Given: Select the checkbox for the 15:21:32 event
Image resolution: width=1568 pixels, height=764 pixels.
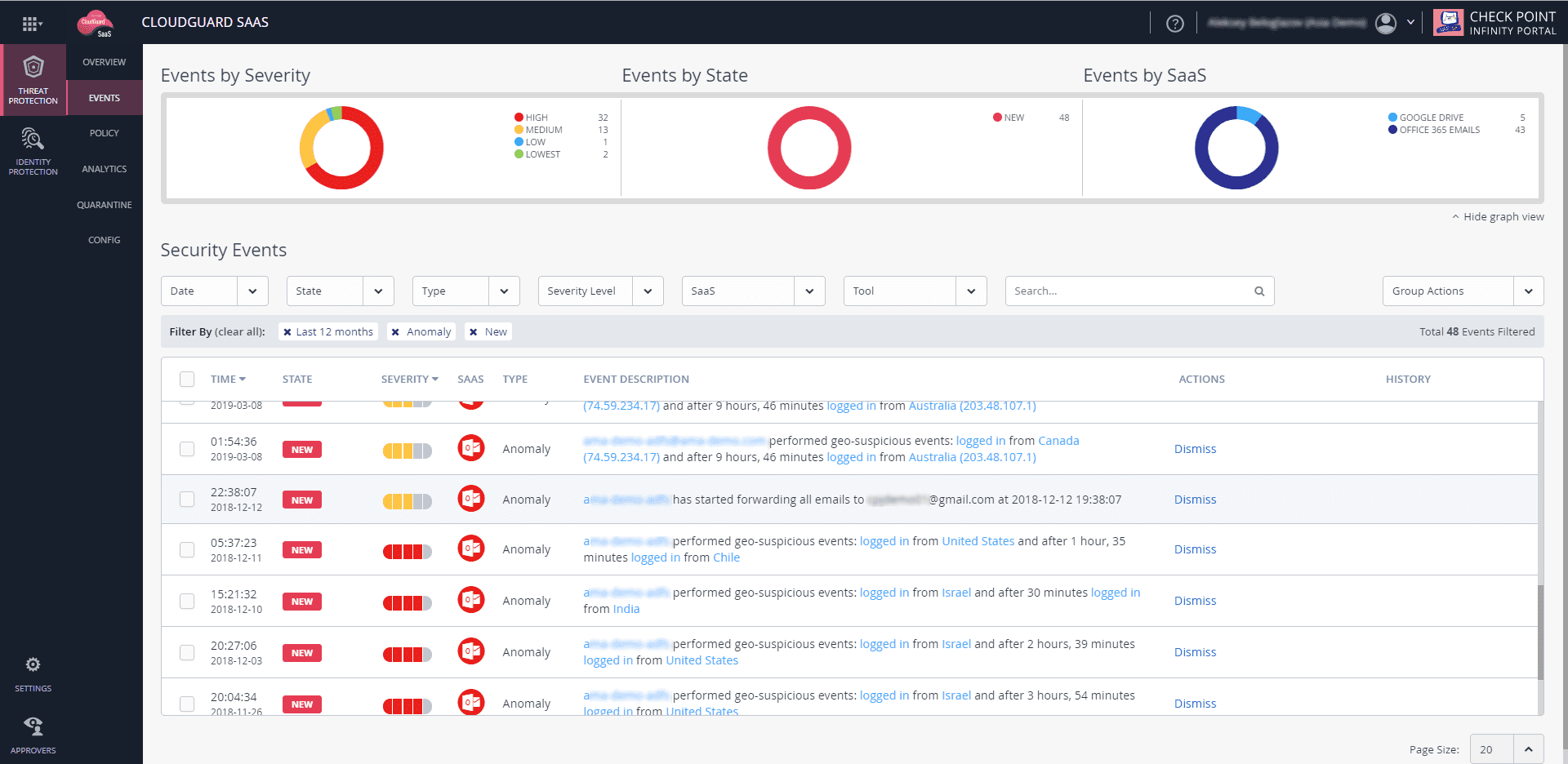Looking at the screenshot, I should point(187,601).
